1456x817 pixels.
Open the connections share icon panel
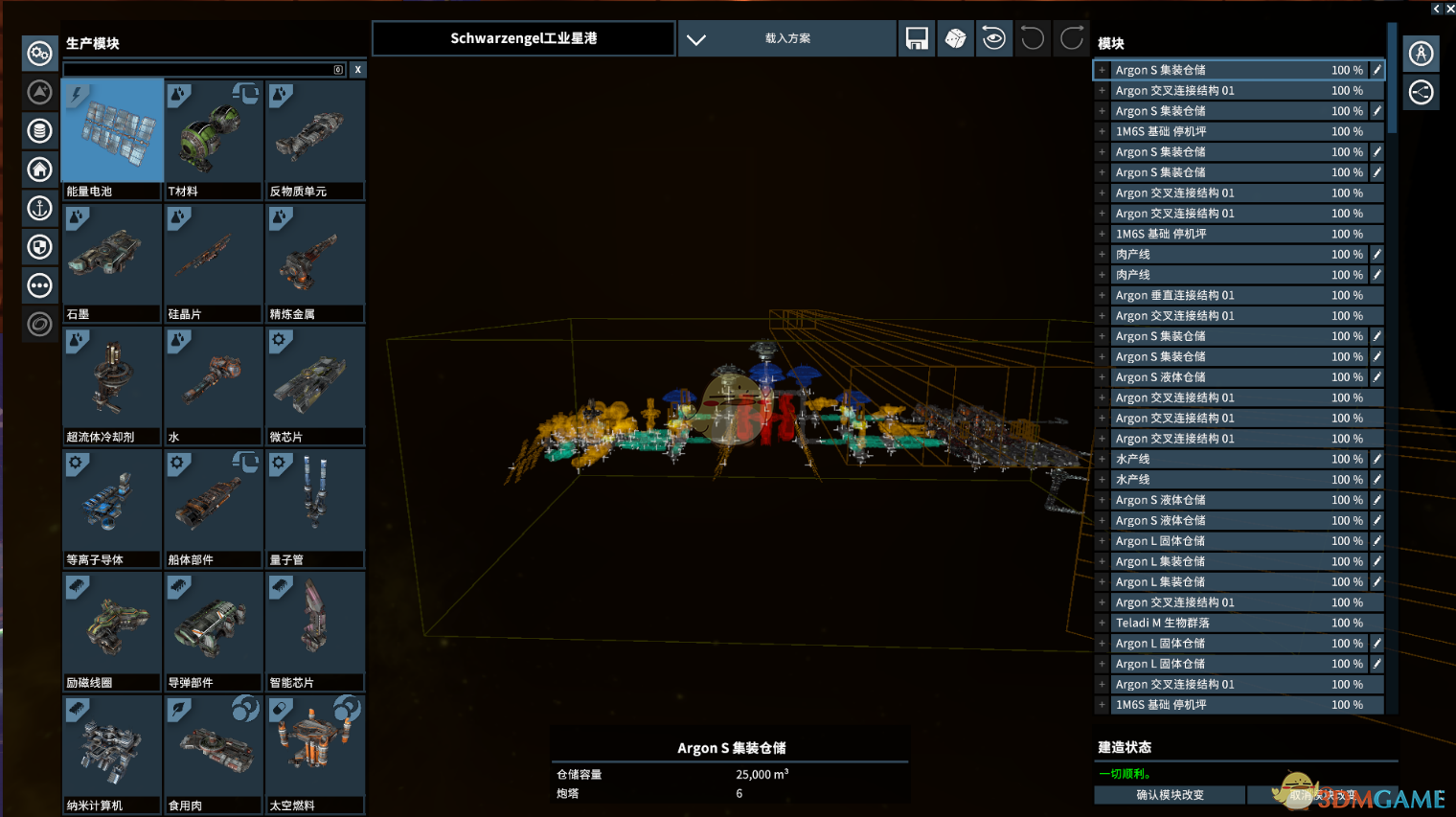click(1421, 93)
